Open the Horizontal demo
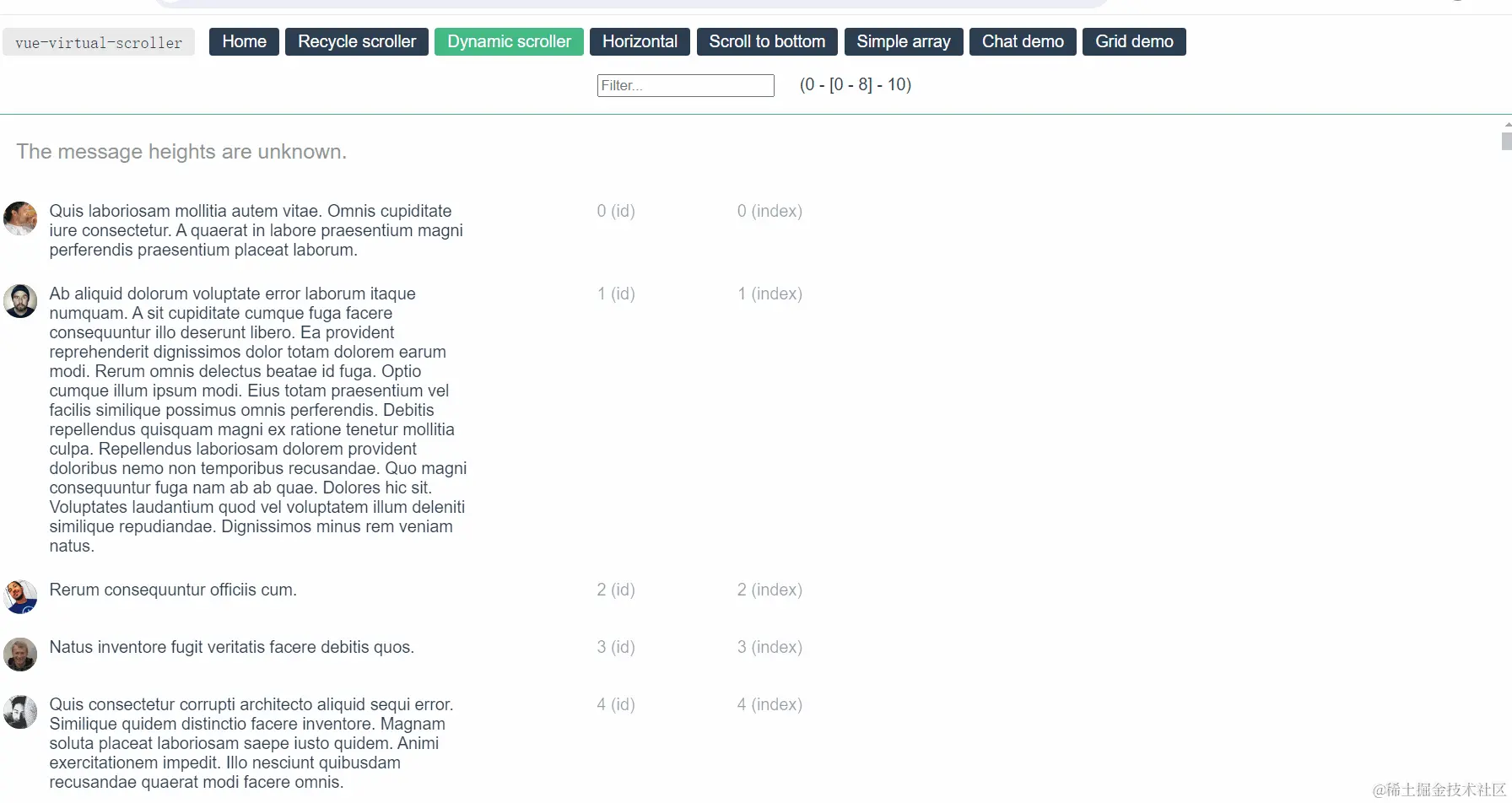The image size is (1512, 803). [x=640, y=41]
